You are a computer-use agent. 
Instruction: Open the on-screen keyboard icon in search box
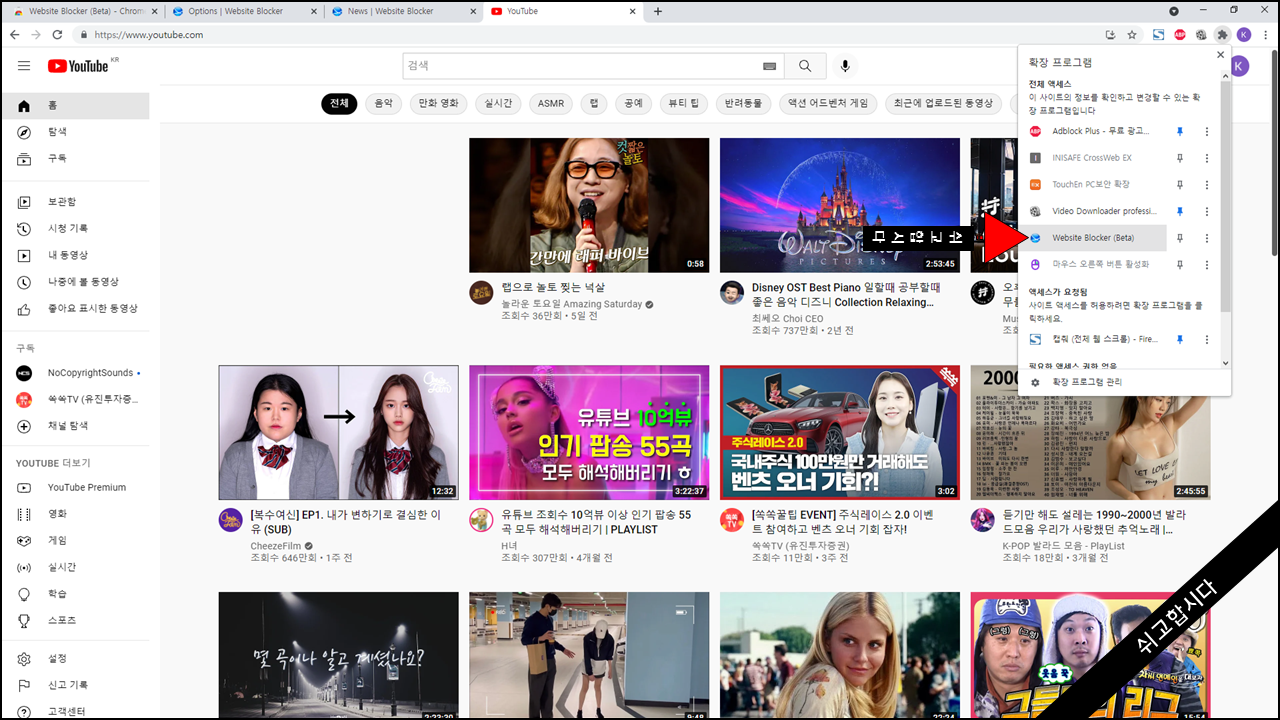(x=769, y=66)
